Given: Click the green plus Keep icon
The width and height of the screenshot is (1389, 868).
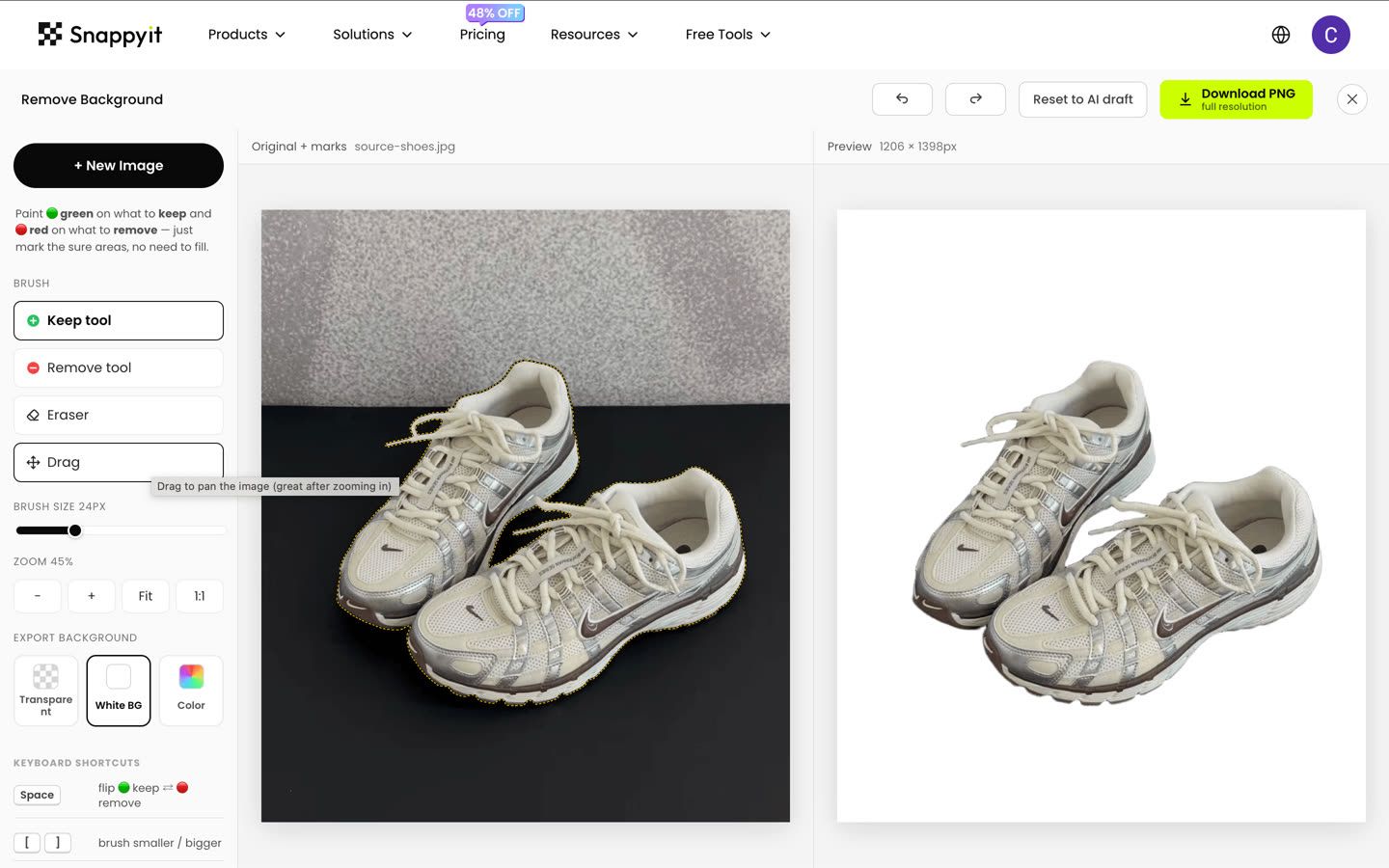Looking at the screenshot, I should [33, 320].
